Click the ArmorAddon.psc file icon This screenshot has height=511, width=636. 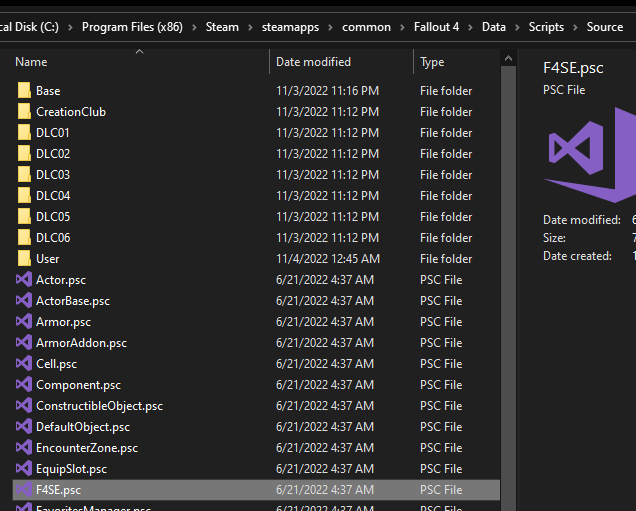[x=24, y=343]
